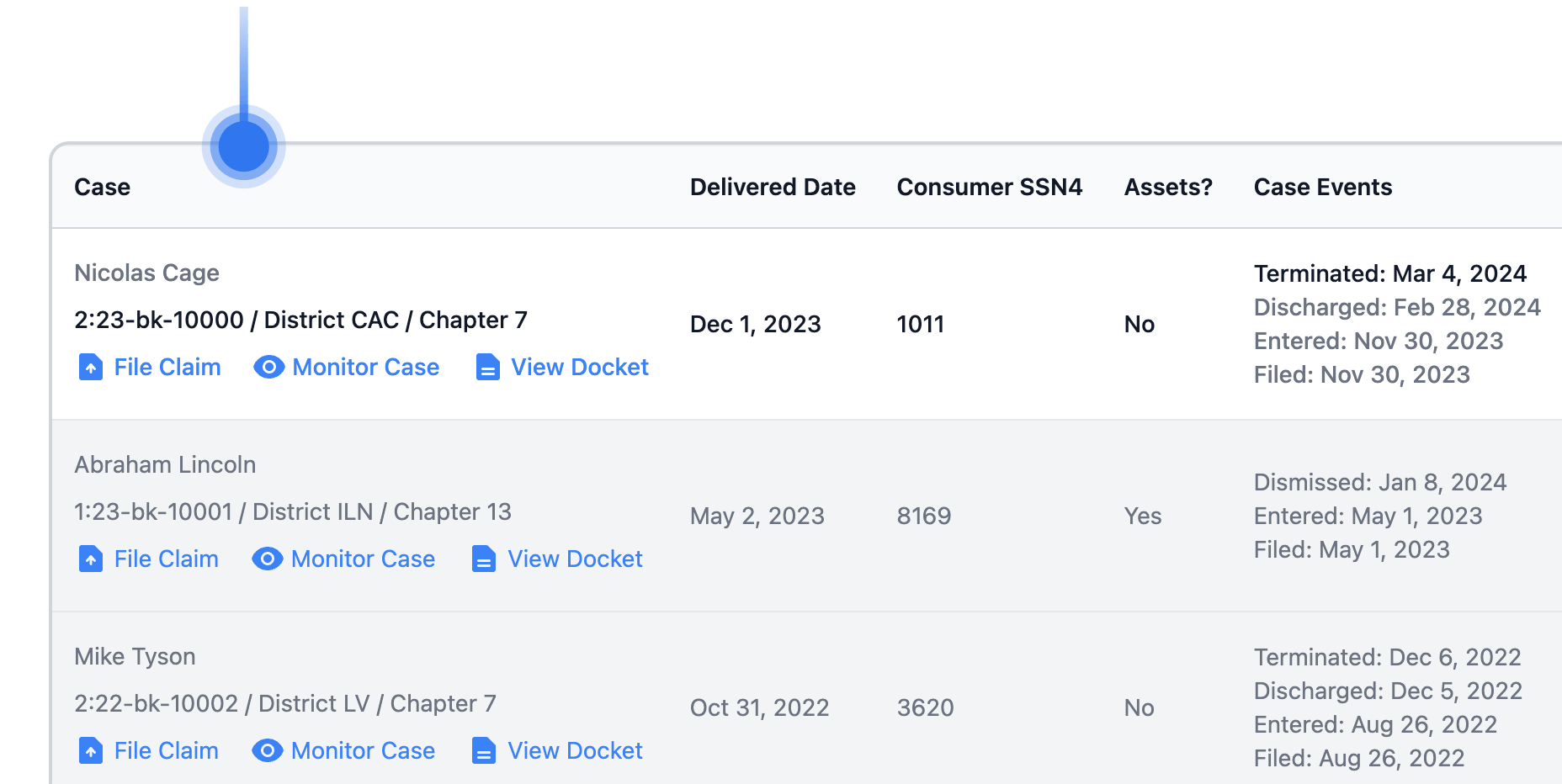
Task: Sort by the Delivered Date column
Action: click(773, 187)
